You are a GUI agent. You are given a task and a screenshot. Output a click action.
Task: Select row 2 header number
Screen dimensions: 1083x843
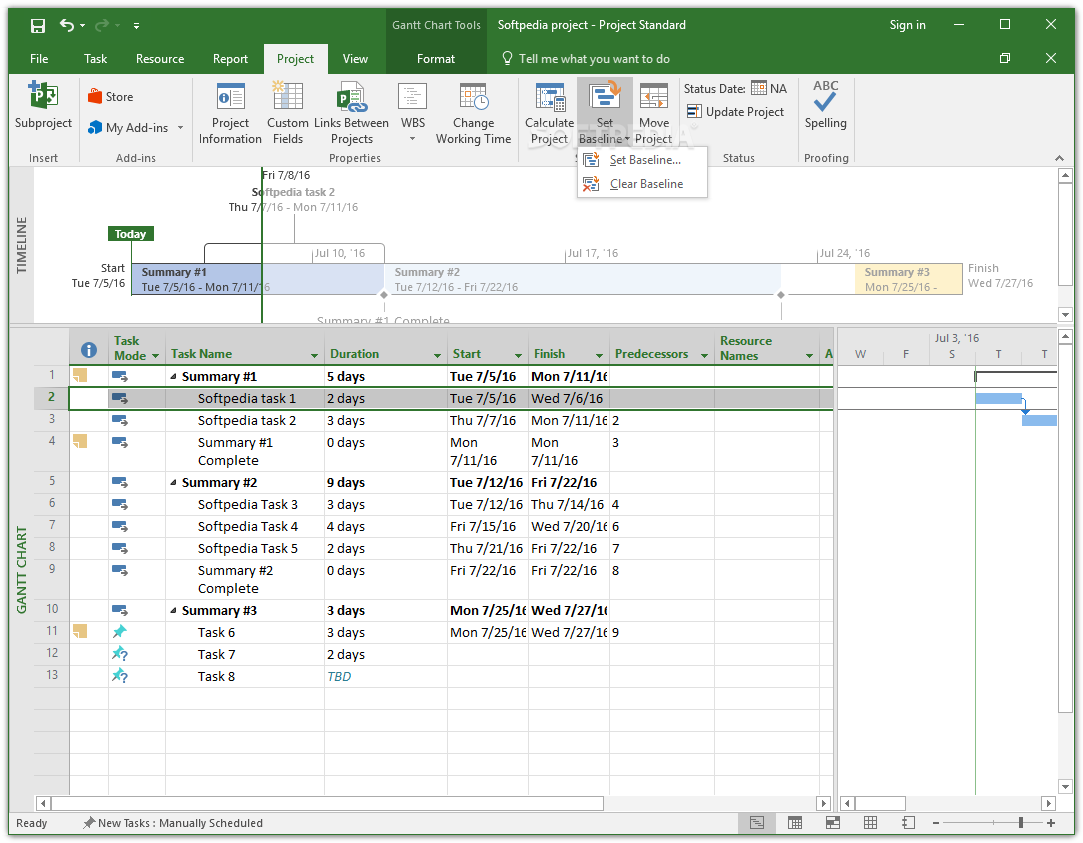(x=52, y=398)
